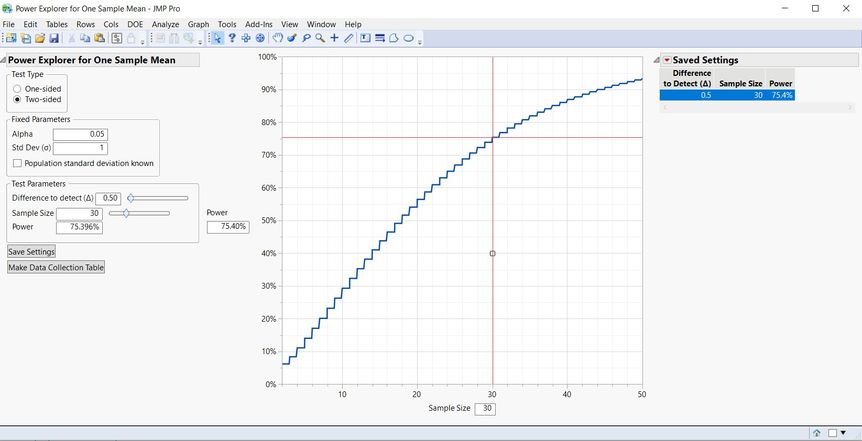Check Population standard deviation known box
Screen dimensions: 862x441
click(17, 163)
